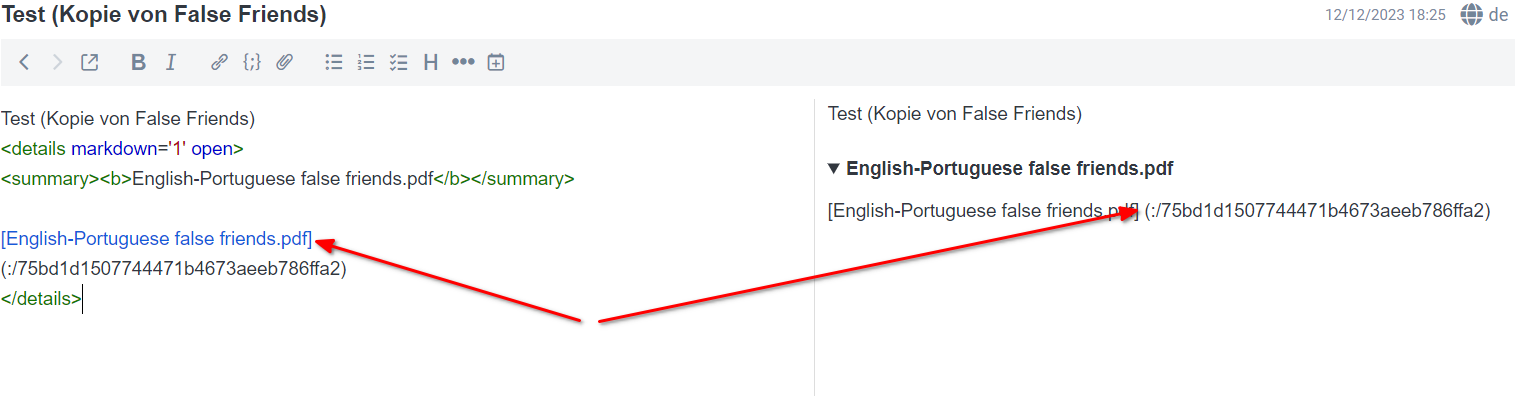This screenshot has height=396, width=1515.
Task: Go forward with the right arrow icon
Action: coord(57,62)
